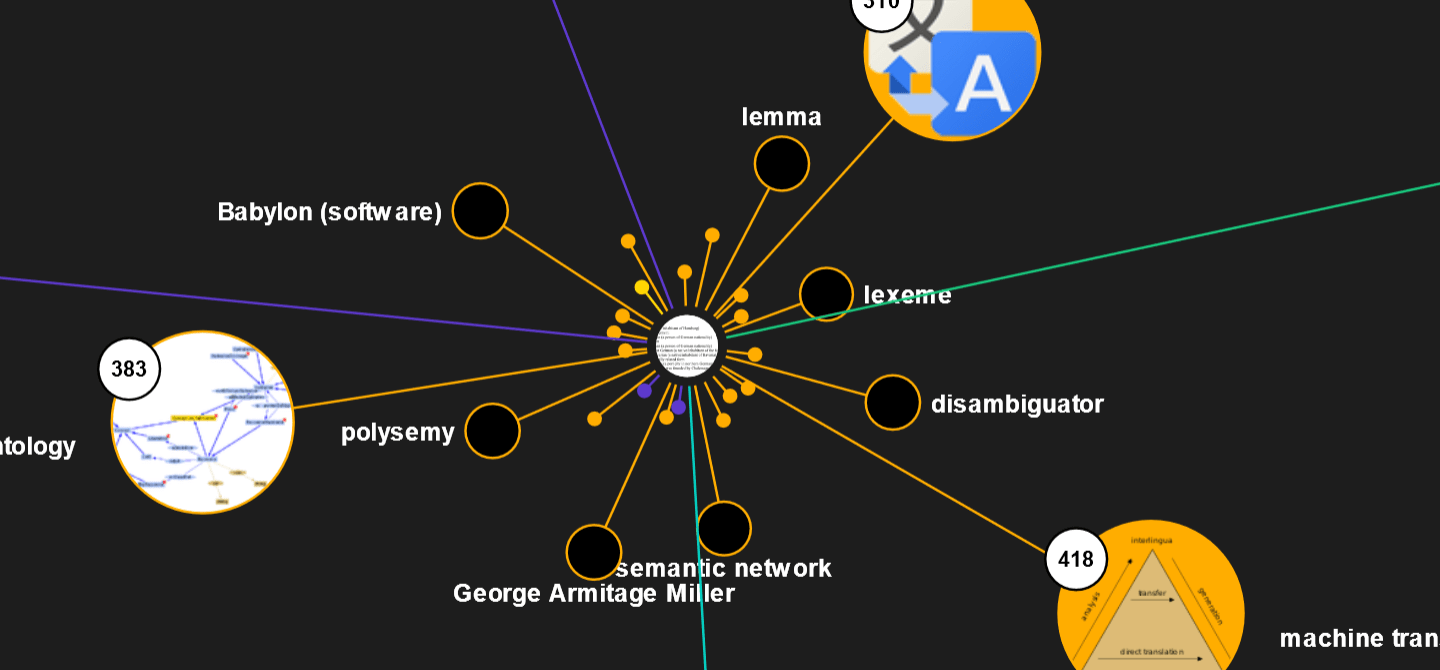Select the Babylon (software) node circle
The image size is (1440, 670).
click(x=480, y=211)
